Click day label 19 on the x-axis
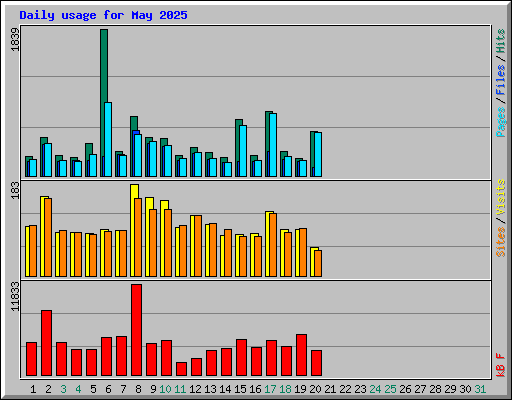Image resolution: width=512 pixels, height=400 pixels. point(300,389)
